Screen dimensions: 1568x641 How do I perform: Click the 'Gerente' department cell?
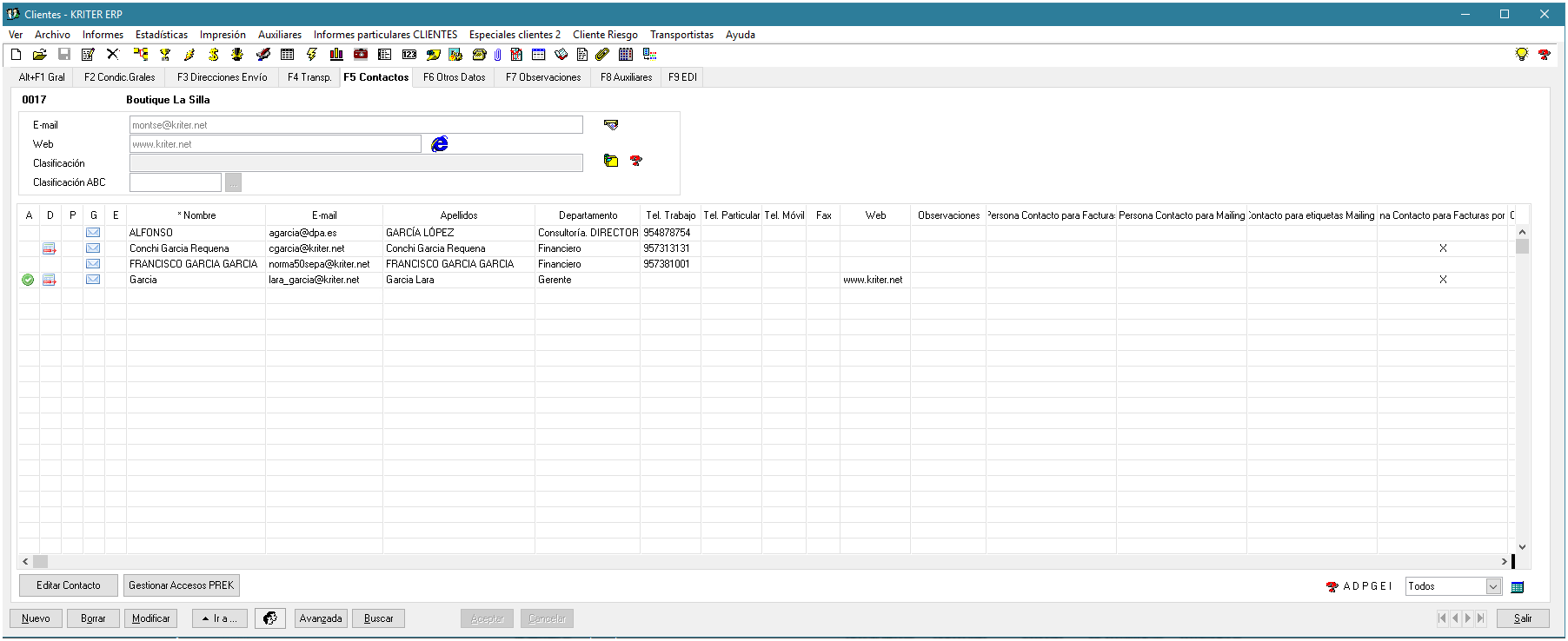pyautogui.click(x=588, y=280)
